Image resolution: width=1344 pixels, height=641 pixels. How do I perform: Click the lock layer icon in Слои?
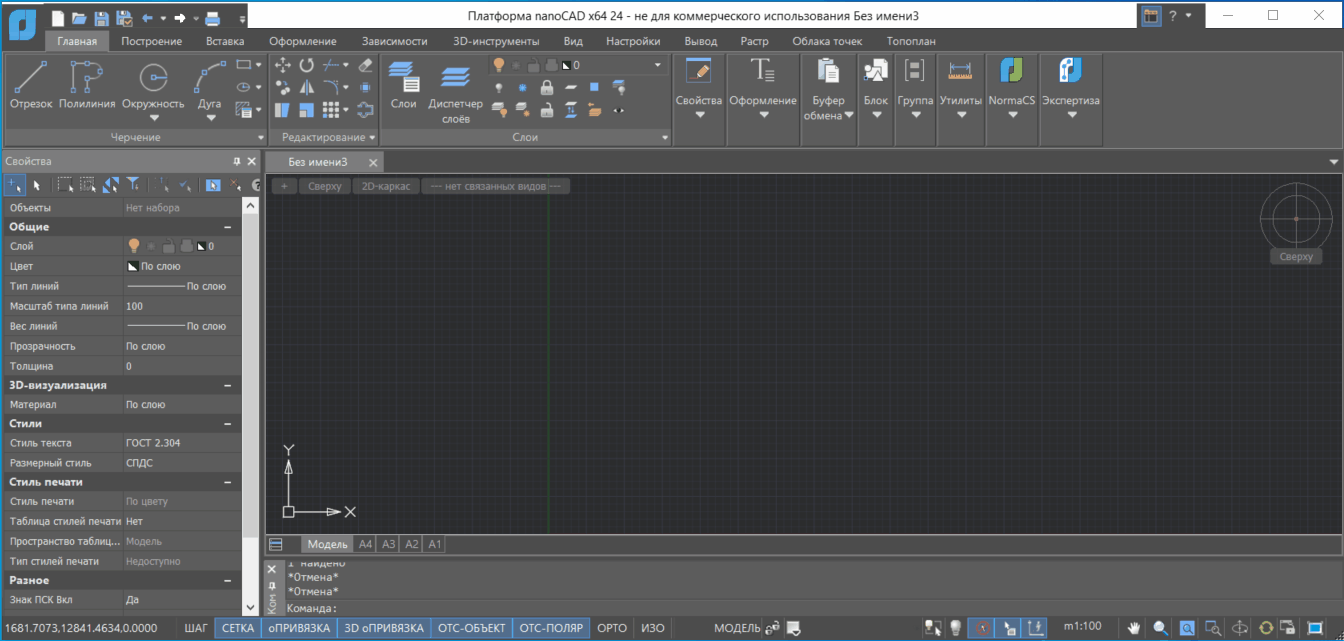click(547, 87)
